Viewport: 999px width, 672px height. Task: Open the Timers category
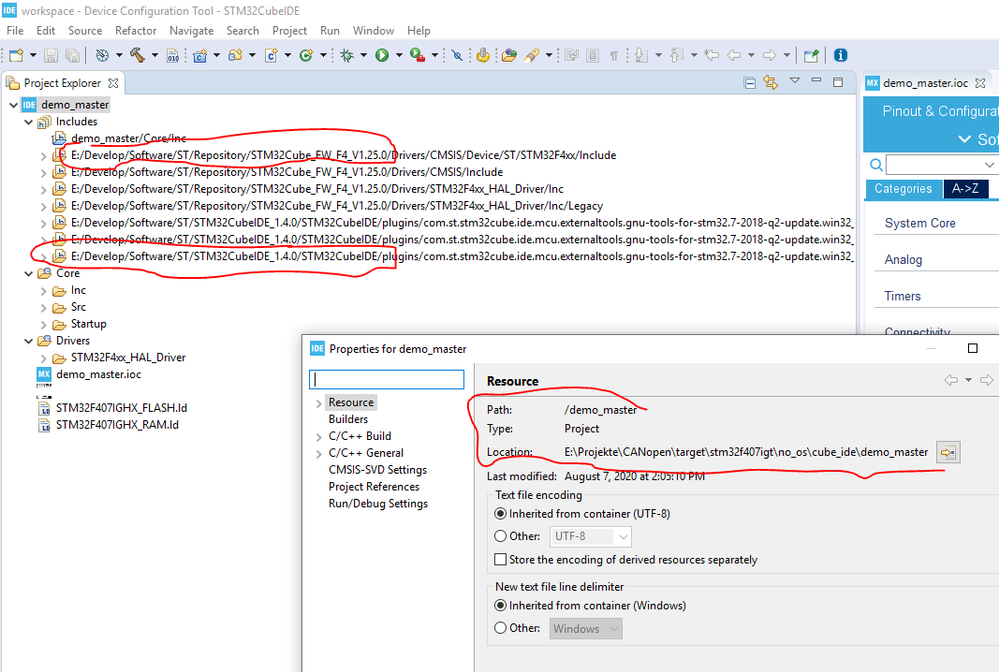(902, 296)
